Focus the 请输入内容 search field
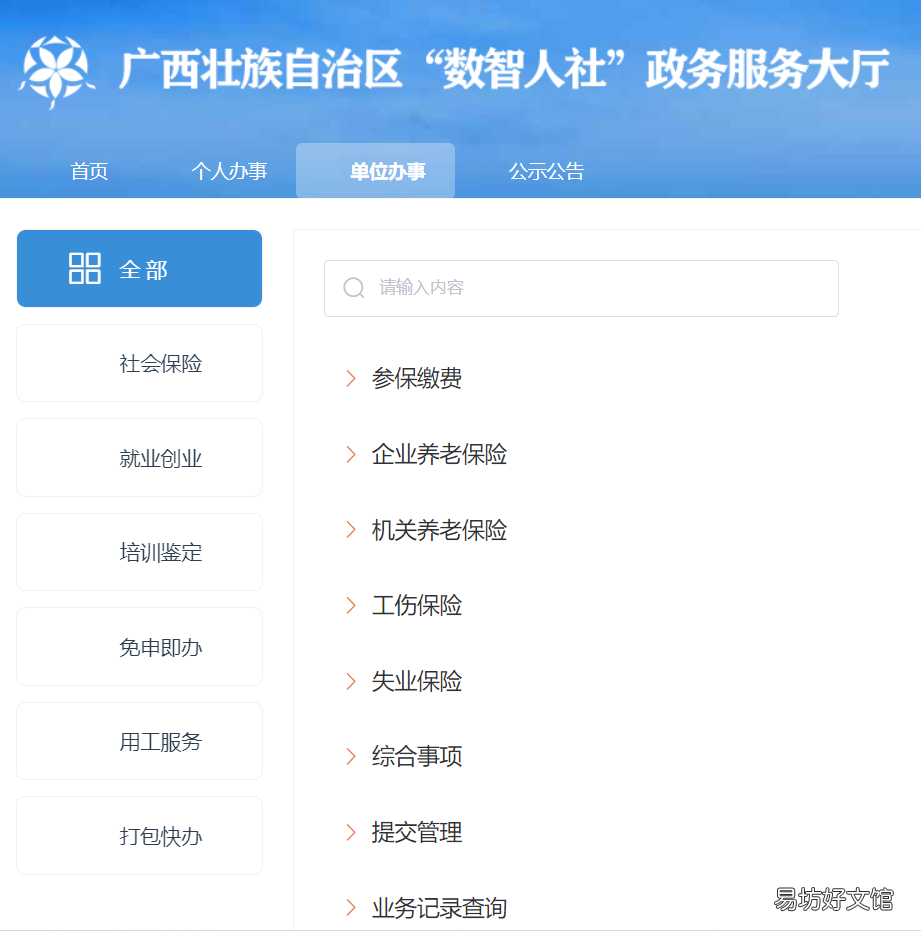This screenshot has width=921, height=931. [581, 289]
